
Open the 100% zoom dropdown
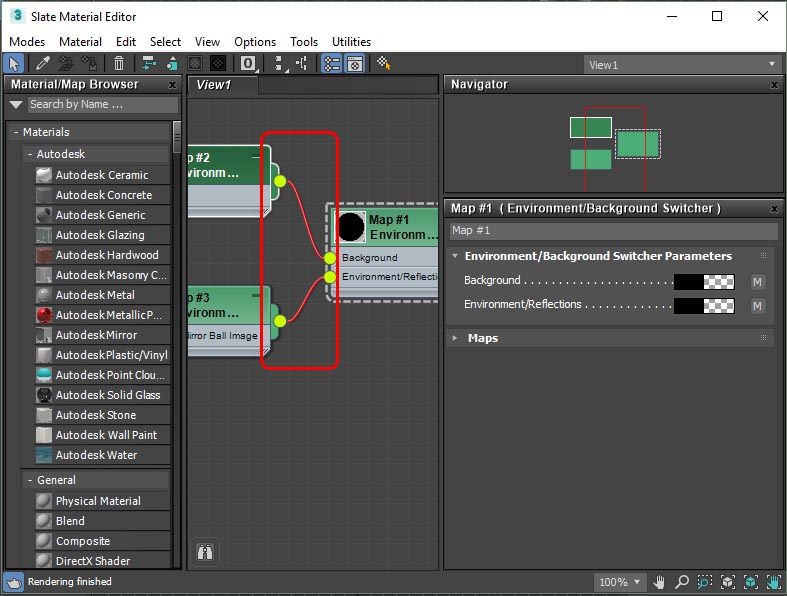click(620, 582)
